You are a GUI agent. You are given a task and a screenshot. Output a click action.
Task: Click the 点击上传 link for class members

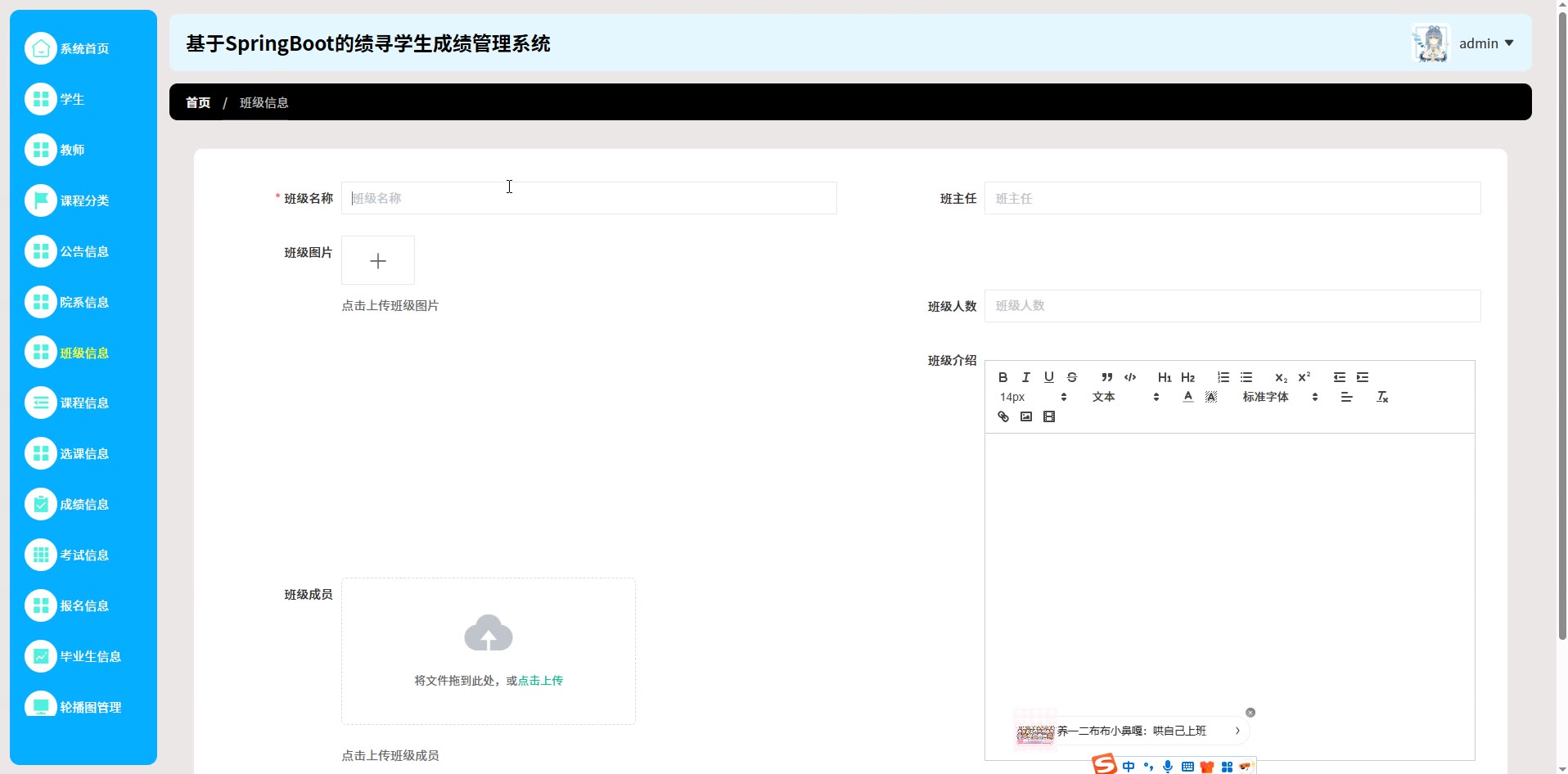[540, 681]
